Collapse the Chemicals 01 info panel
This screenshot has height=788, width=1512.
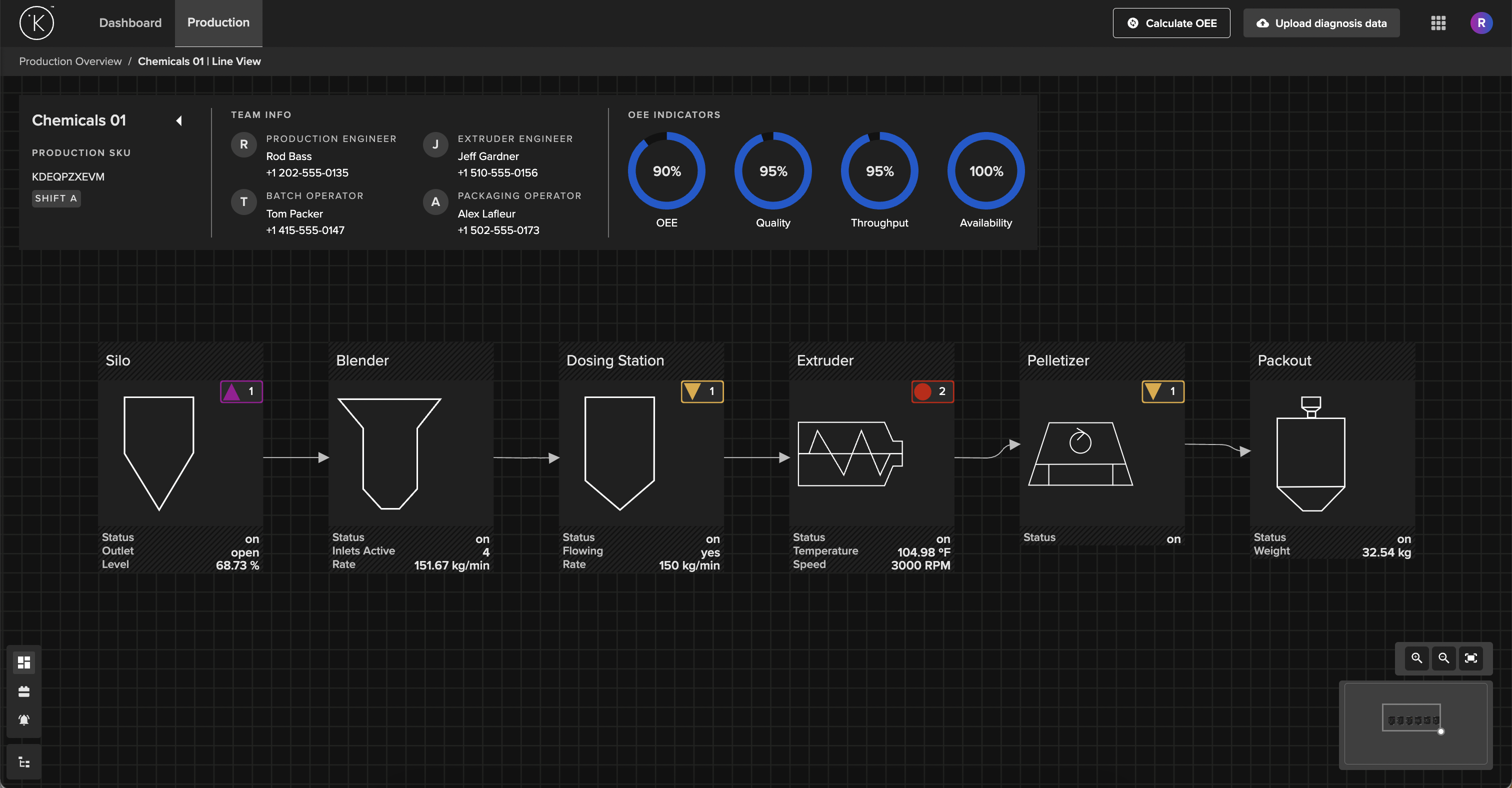tap(179, 121)
